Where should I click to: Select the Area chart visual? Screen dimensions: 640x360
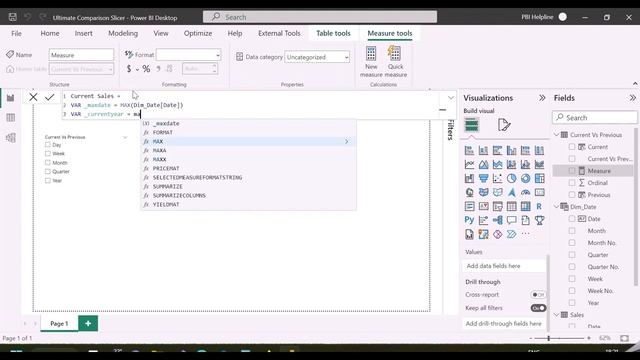coord(483,164)
